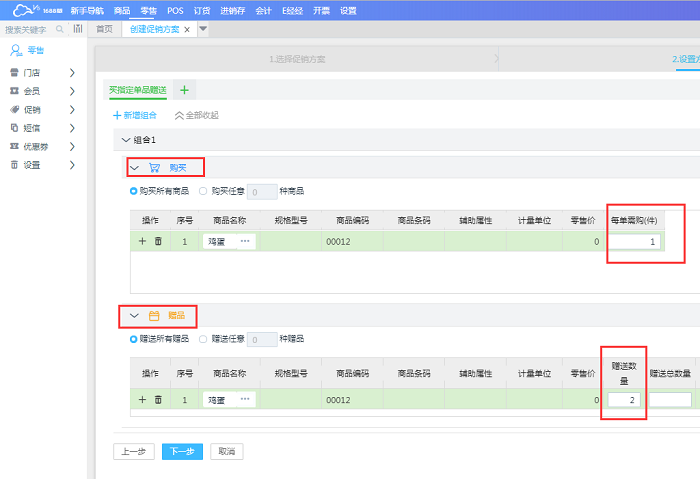Click the 新增组合 link
Screen dimensions: 700x479
pos(135,115)
